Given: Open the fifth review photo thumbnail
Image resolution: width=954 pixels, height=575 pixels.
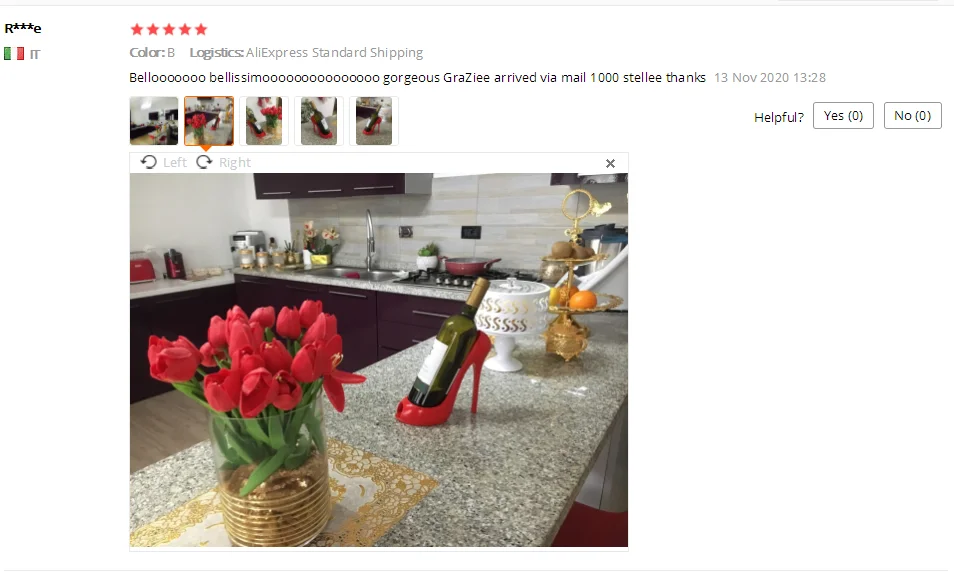Looking at the screenshot, I should click(x=374, y=120).
